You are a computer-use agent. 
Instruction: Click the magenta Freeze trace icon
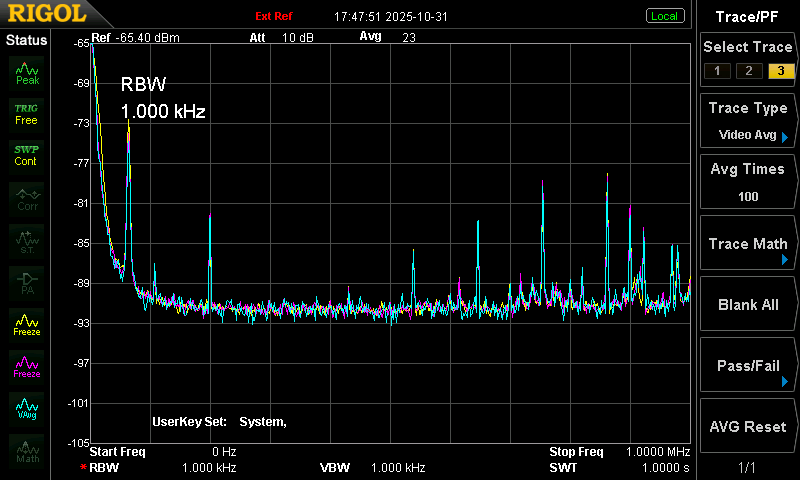coord(27,367)
